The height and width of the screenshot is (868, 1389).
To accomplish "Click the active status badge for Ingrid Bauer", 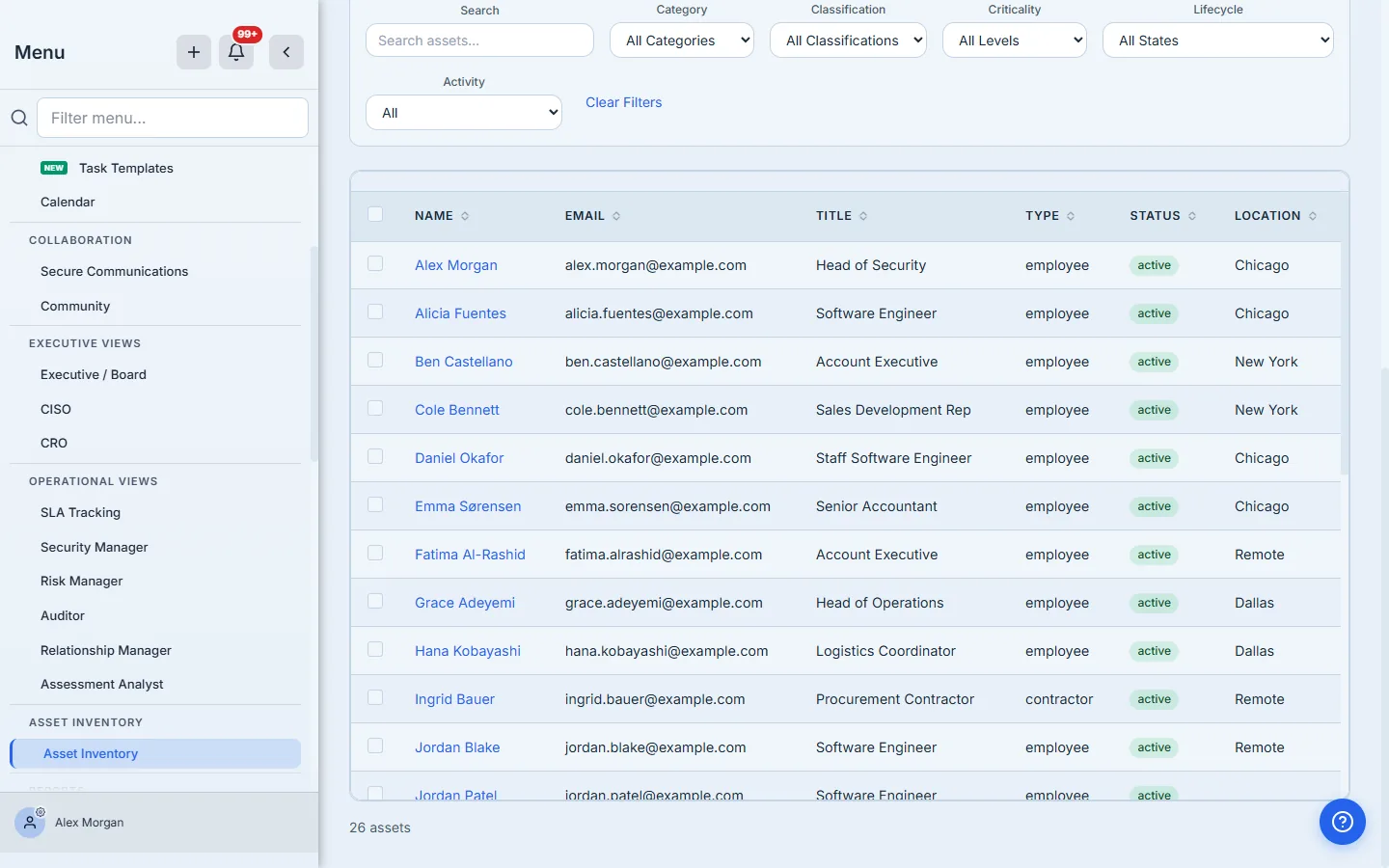I will pyautogui.click(x=1154, y=699).
